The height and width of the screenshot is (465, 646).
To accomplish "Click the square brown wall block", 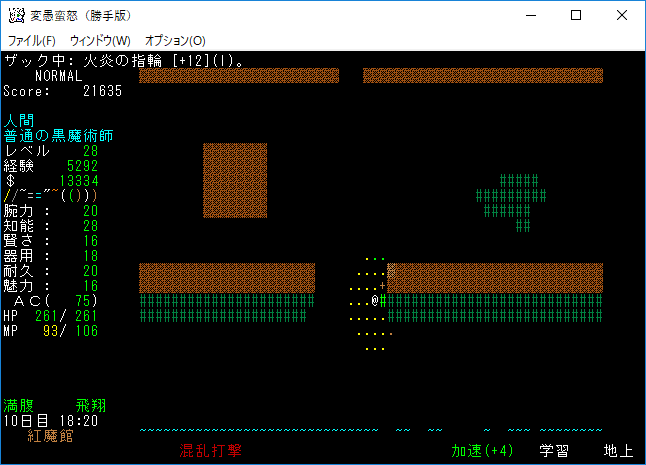I will tap(235, 180).
